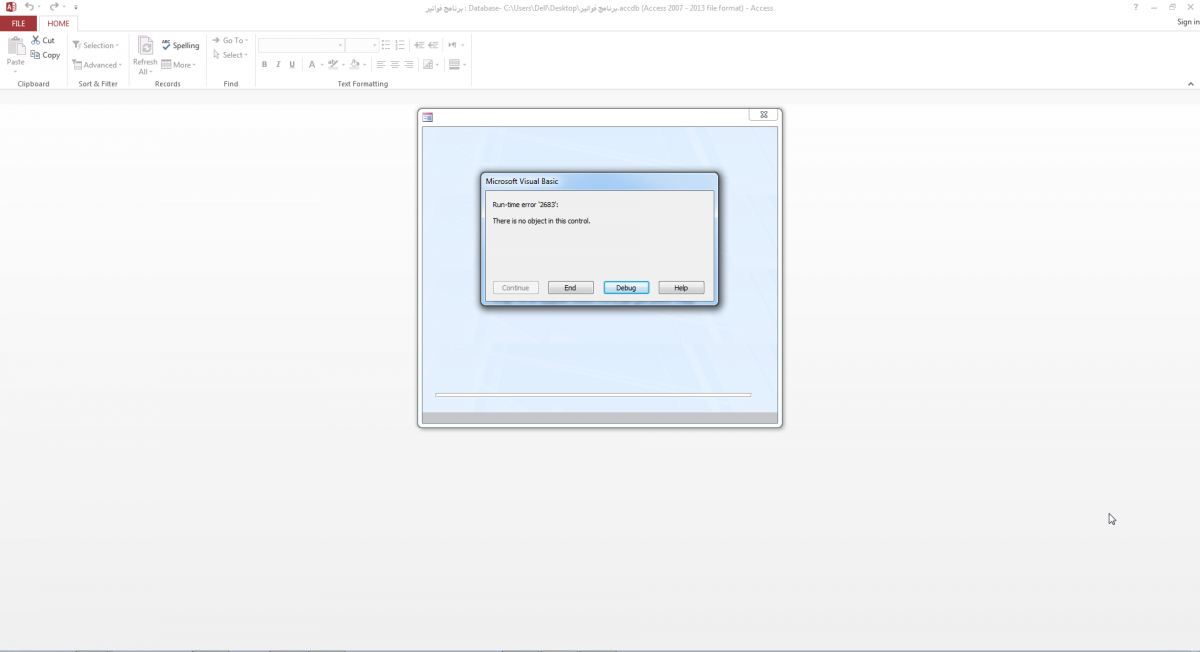Open the FILE tab

coord(19,23)
